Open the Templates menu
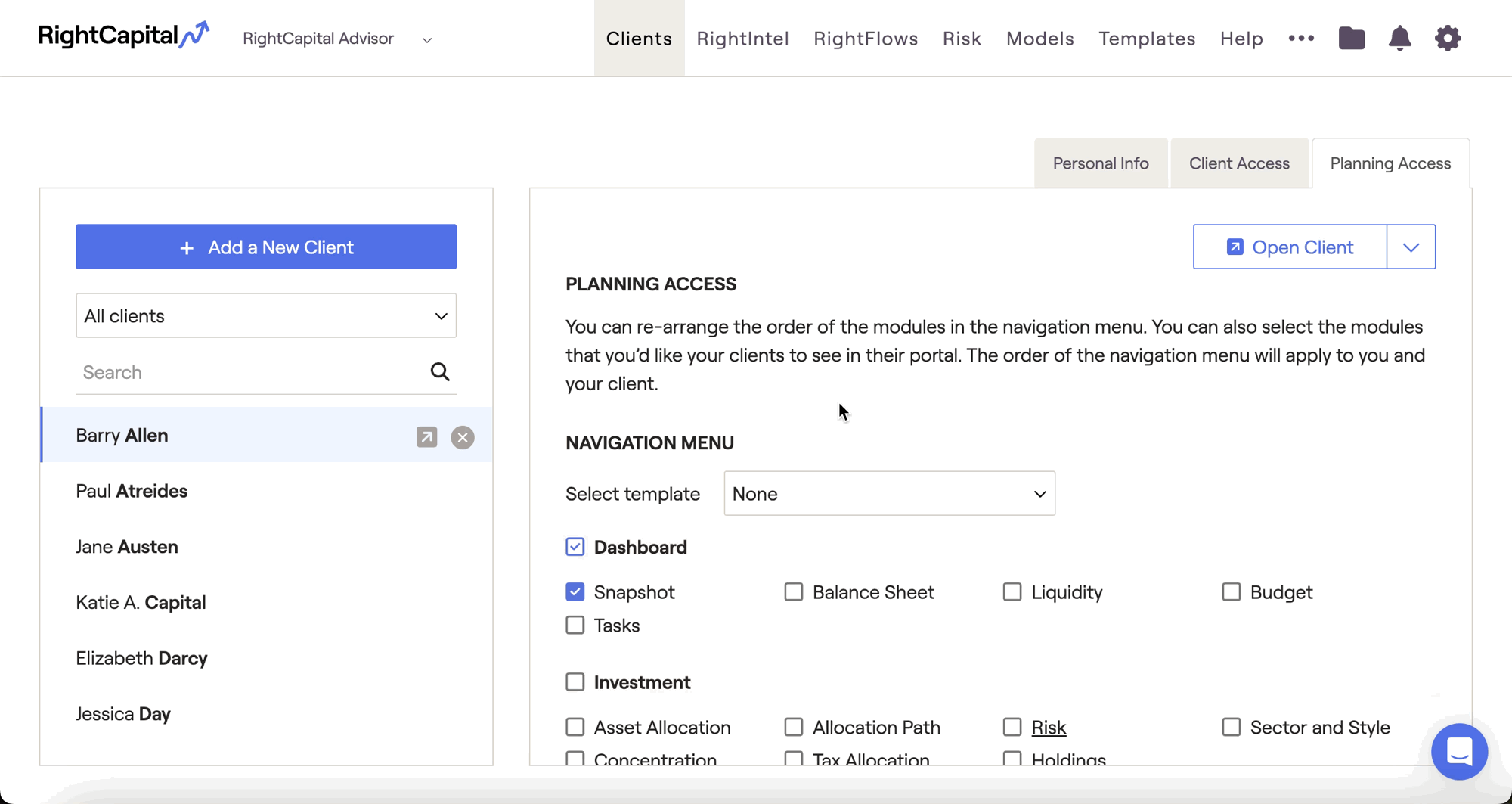 point(1147,38)
